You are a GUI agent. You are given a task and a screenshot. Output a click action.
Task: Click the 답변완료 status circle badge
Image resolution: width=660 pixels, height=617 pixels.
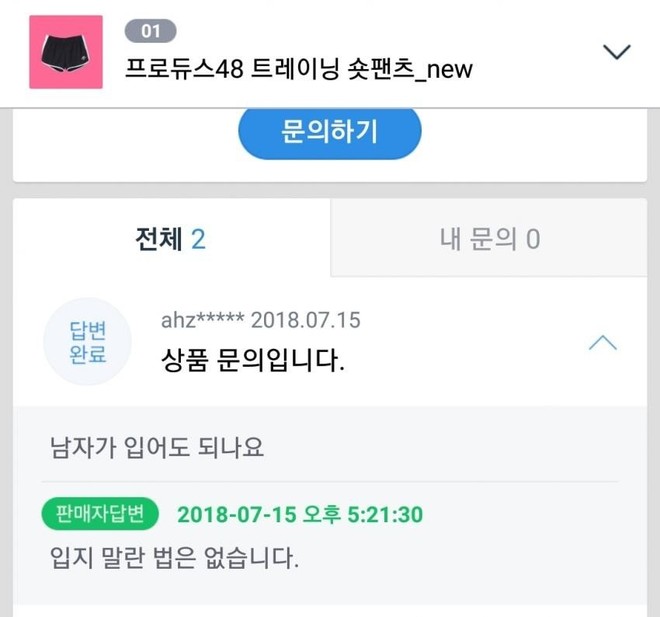tap(88, 342)
